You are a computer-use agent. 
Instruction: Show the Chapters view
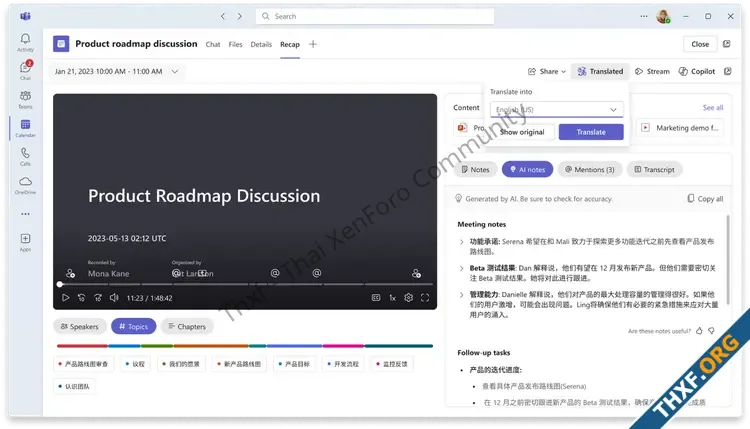[x=187, y=326]
